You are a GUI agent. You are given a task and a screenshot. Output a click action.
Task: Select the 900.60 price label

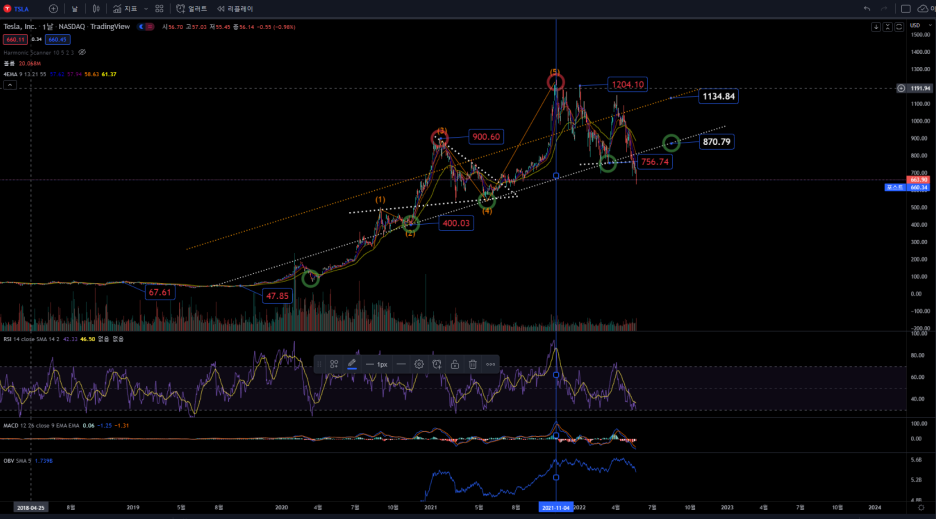tap(486, 137)
